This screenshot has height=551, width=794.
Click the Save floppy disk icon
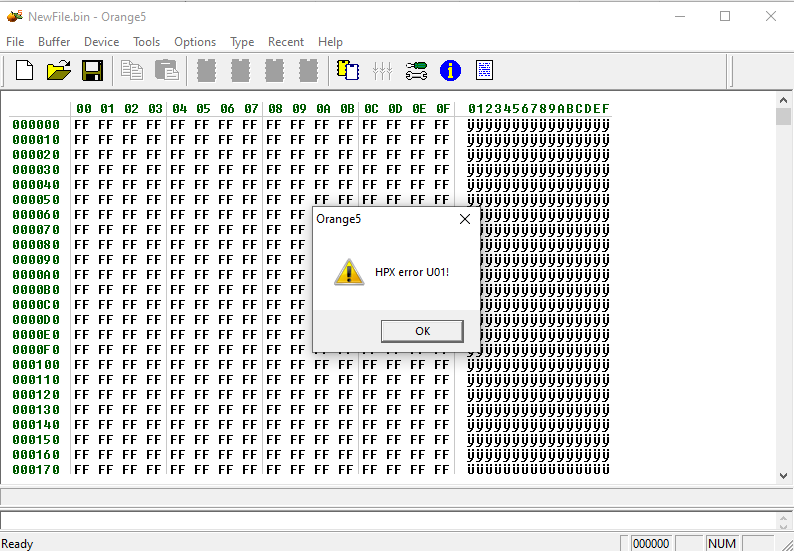coord(93,70)
